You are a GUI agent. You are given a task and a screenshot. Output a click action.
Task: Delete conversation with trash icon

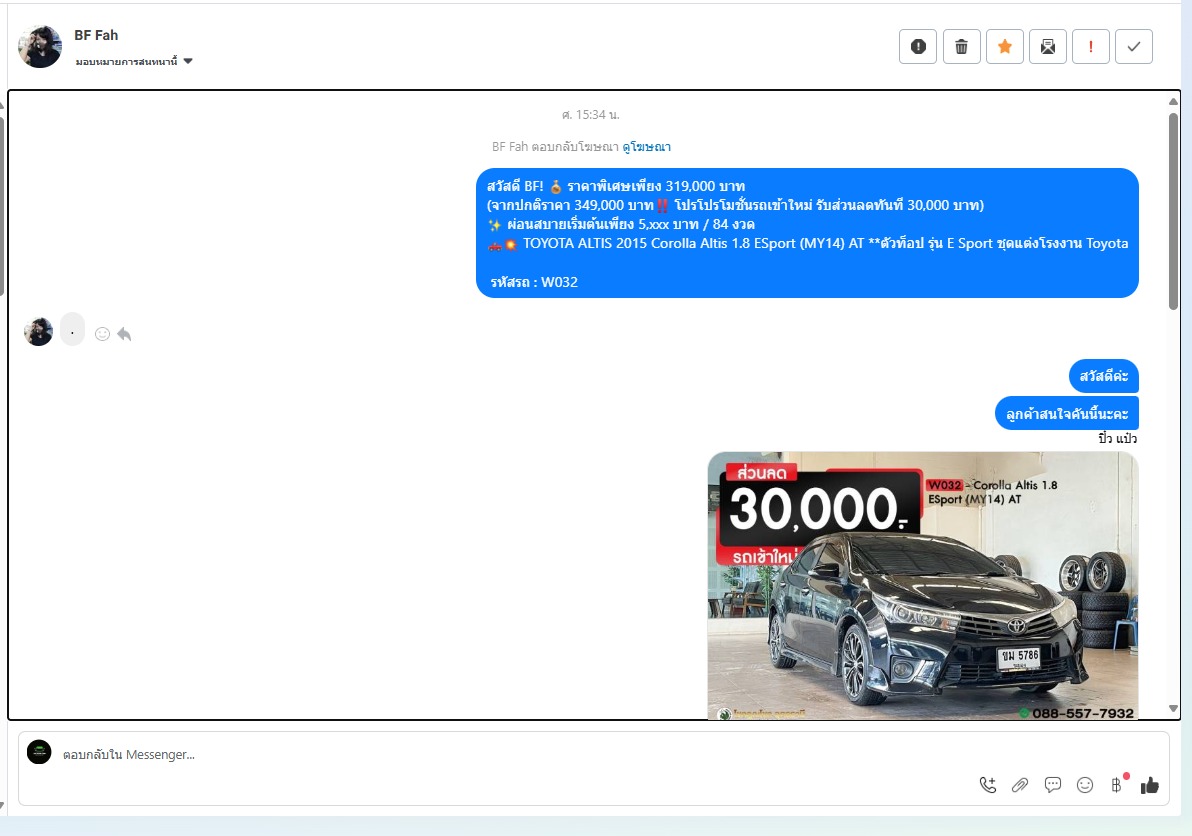click(x=962, y=47)
